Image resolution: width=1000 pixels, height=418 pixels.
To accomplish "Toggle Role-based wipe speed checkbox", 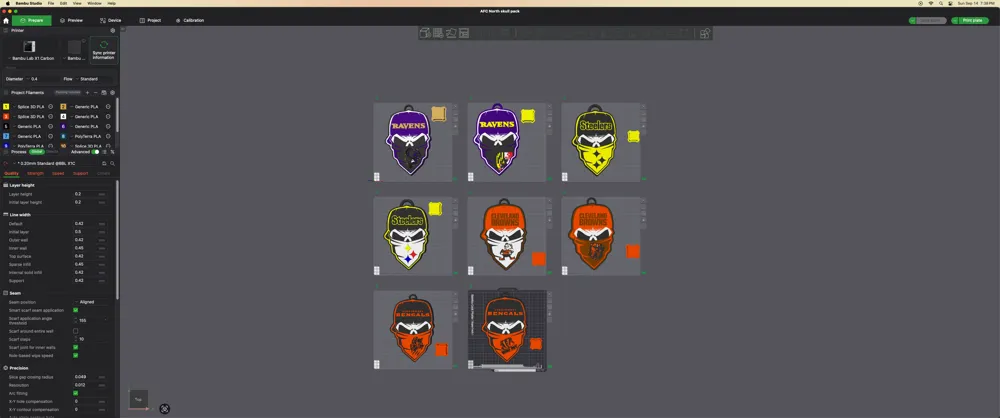I will pyautogui.click(x=75, y=355).
